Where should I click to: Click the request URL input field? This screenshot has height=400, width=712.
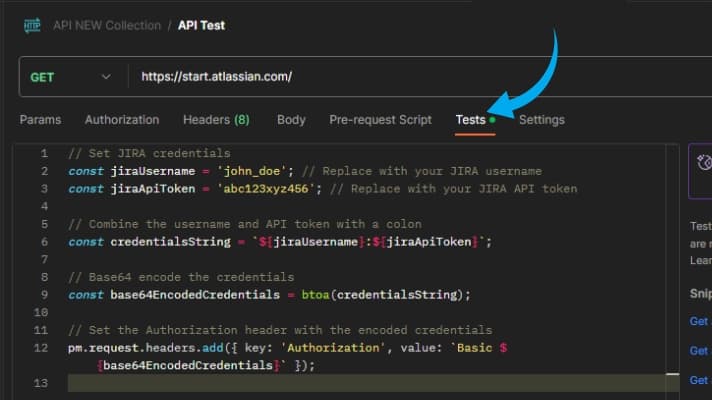(x=420, y=77)
